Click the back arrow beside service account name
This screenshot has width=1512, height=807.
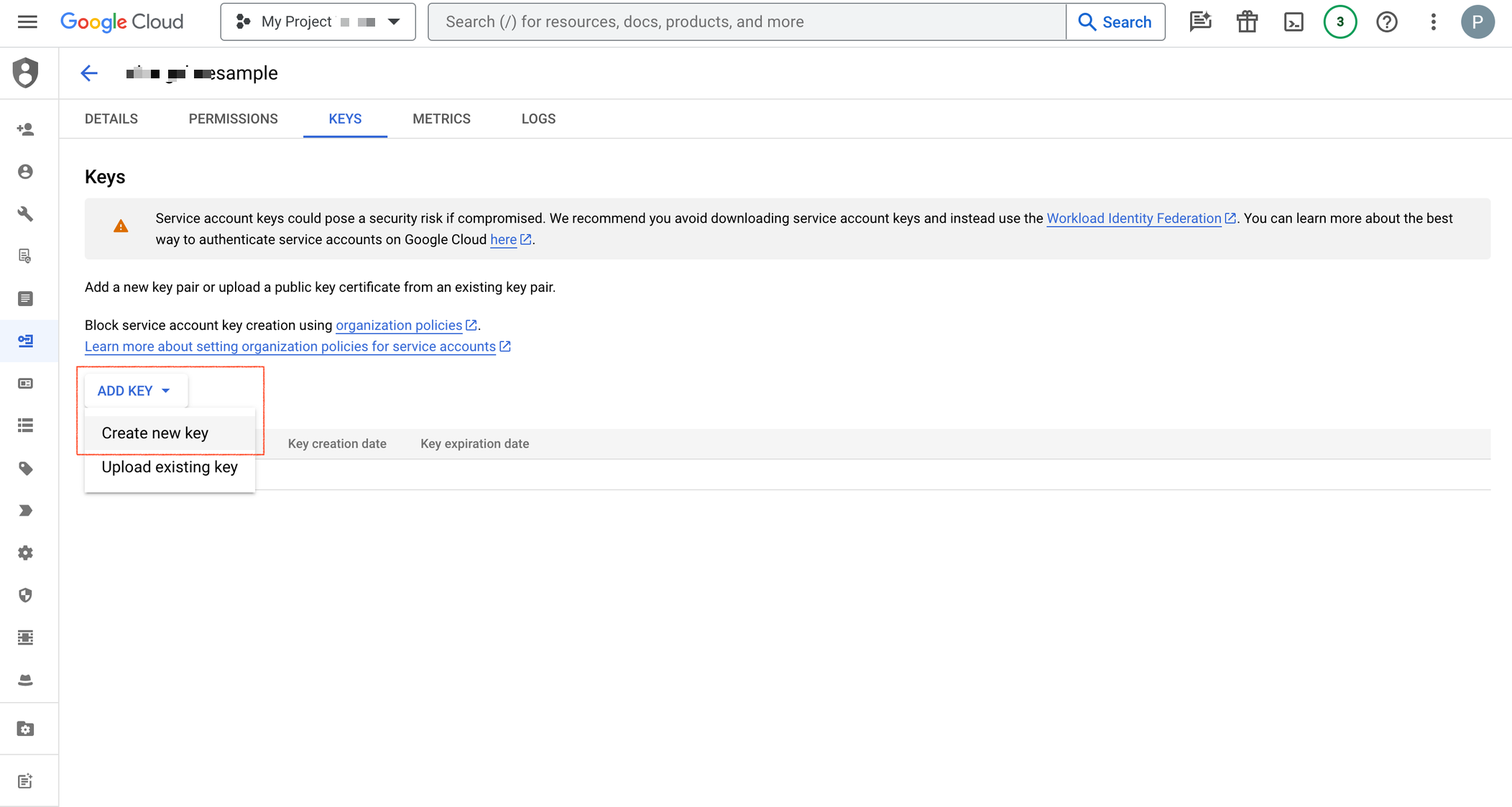click(x=89, y=73)
